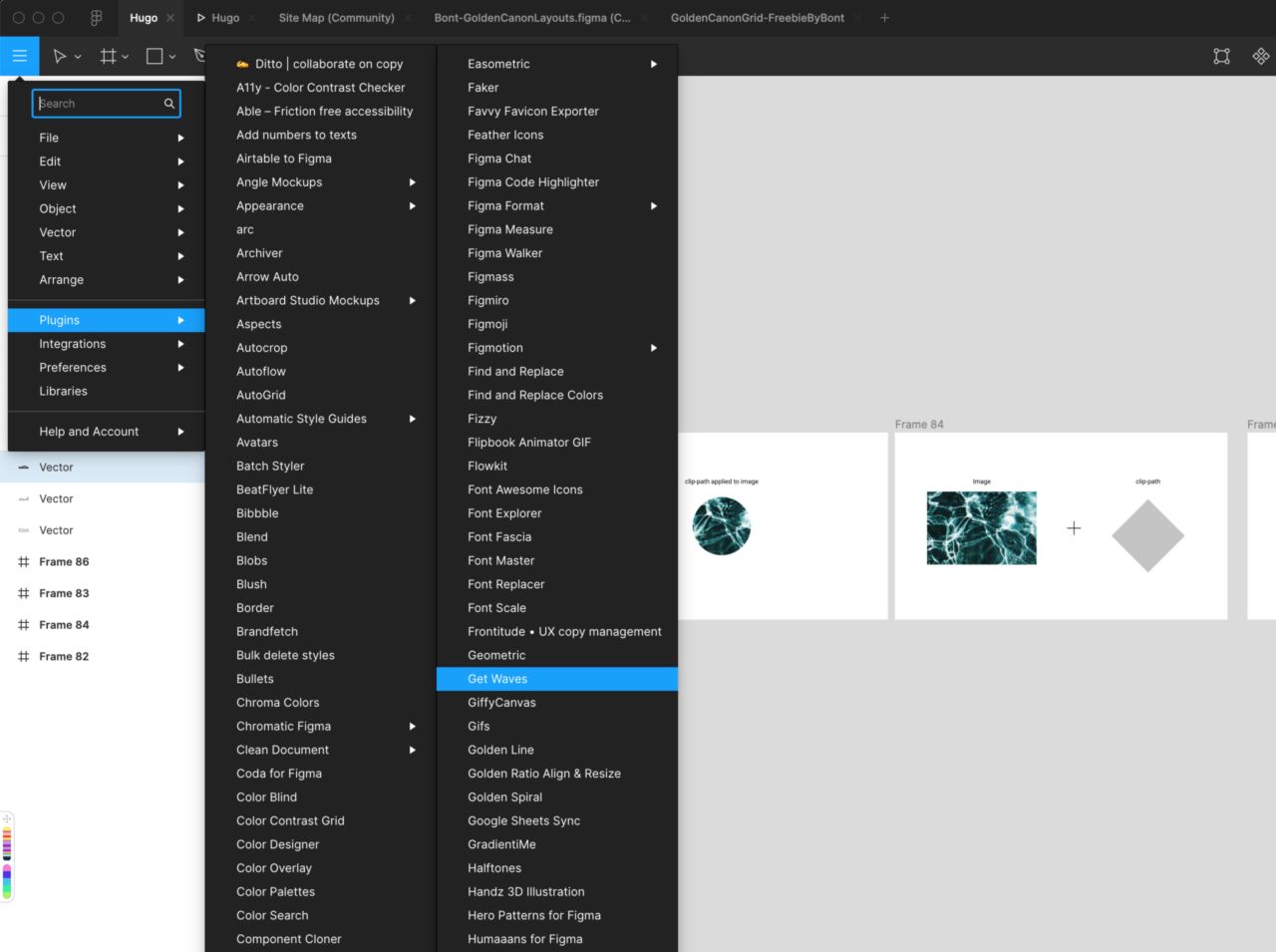Open the Integrations menu item
This screenshot has width=1276, height=952.
[x=106, y=344]
